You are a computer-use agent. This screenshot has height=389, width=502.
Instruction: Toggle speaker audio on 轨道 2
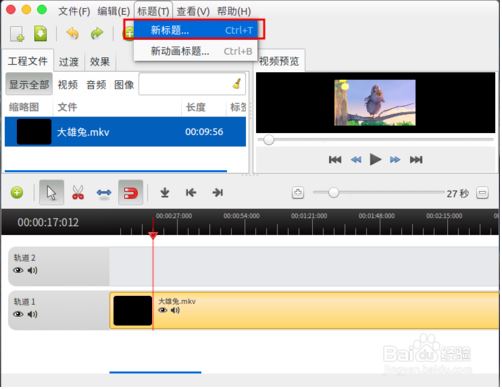tap(32, 270)
